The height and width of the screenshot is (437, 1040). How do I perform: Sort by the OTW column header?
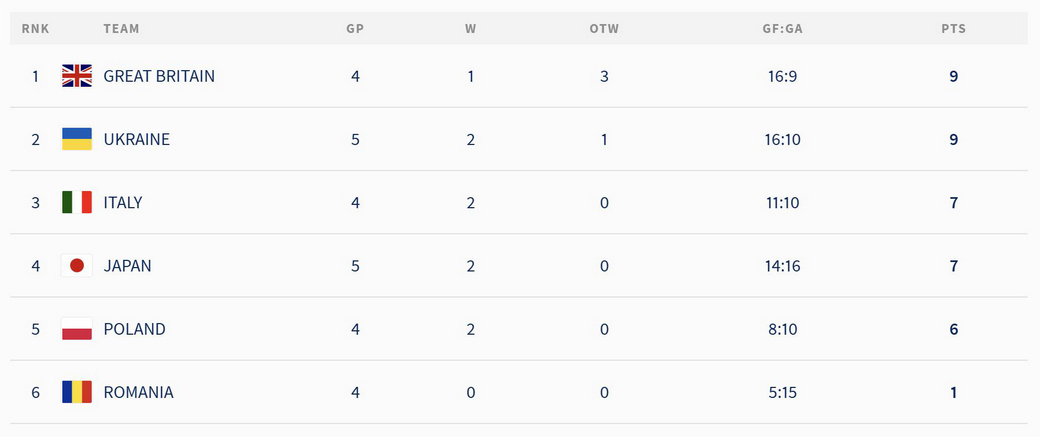point(604,29)
